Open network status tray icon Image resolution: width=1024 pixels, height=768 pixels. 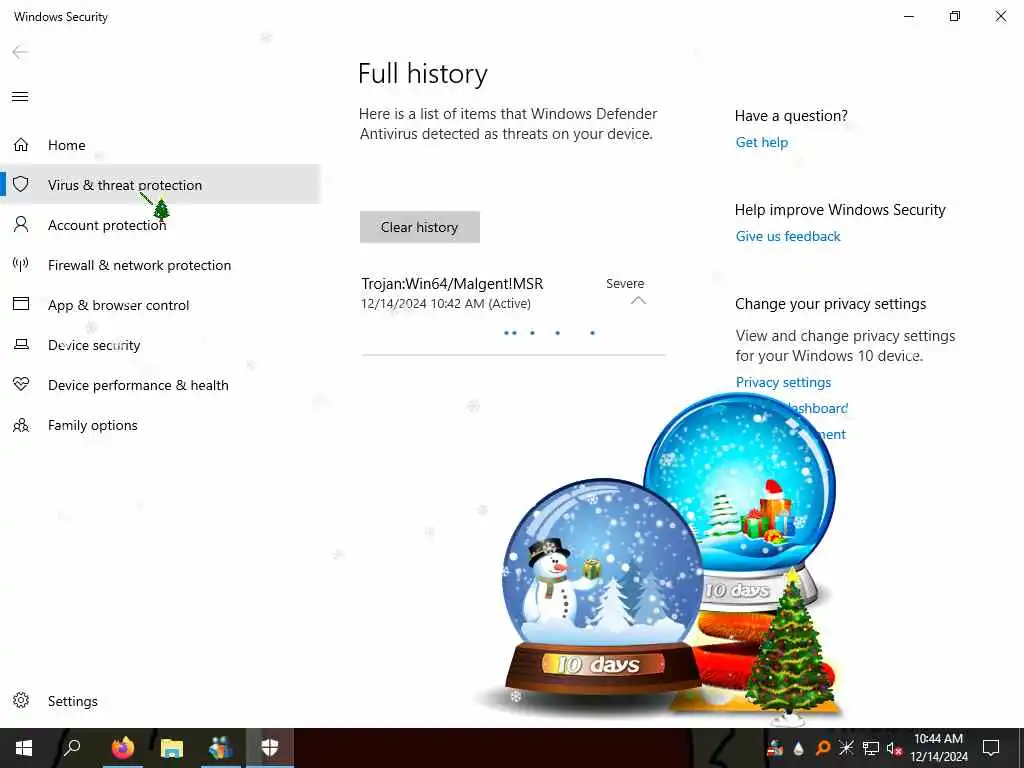[871, 748]
